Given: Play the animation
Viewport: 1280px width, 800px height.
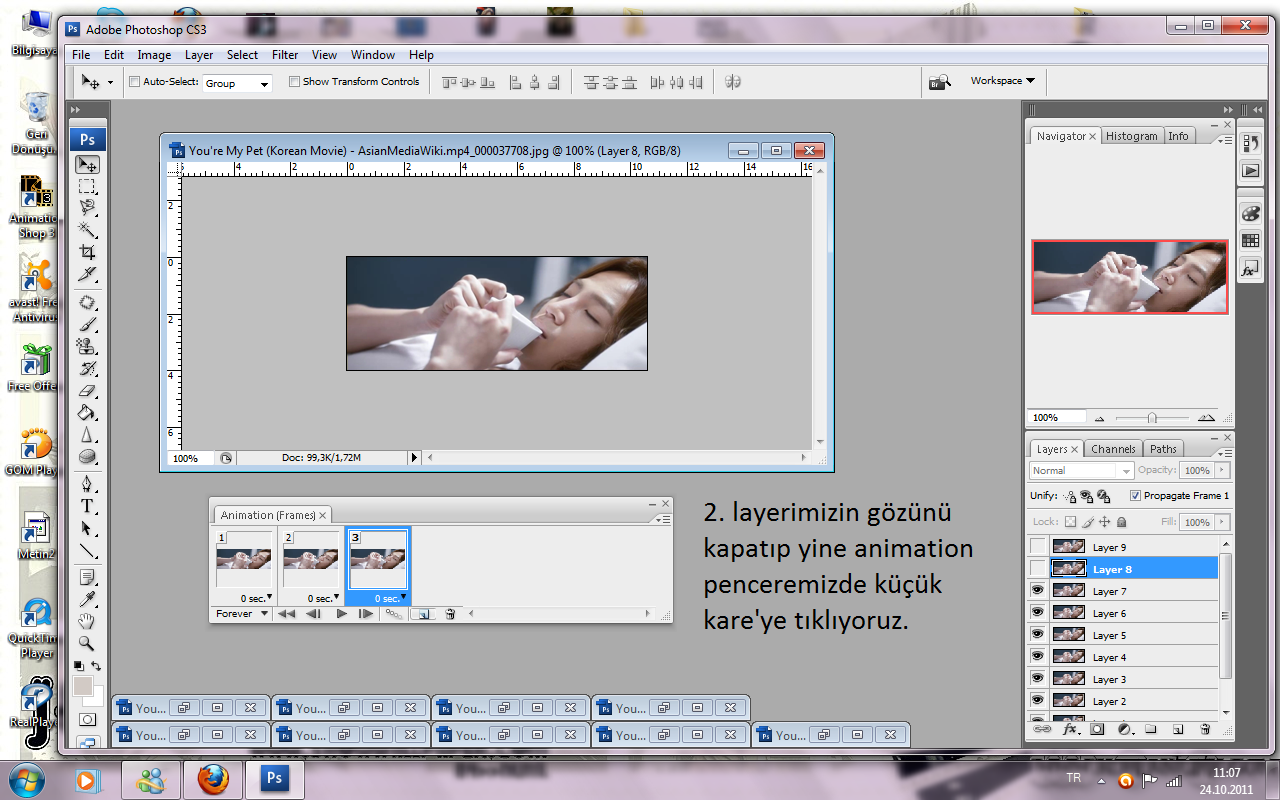Looking at the screenshot, I should (341, 614).
